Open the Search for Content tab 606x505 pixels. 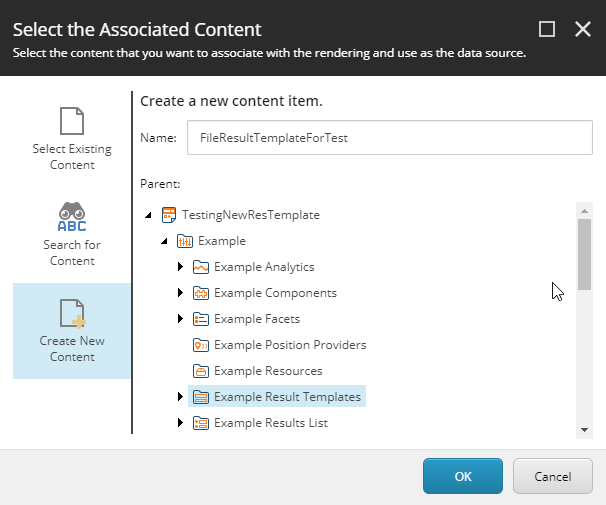click(x=72, y=235)
